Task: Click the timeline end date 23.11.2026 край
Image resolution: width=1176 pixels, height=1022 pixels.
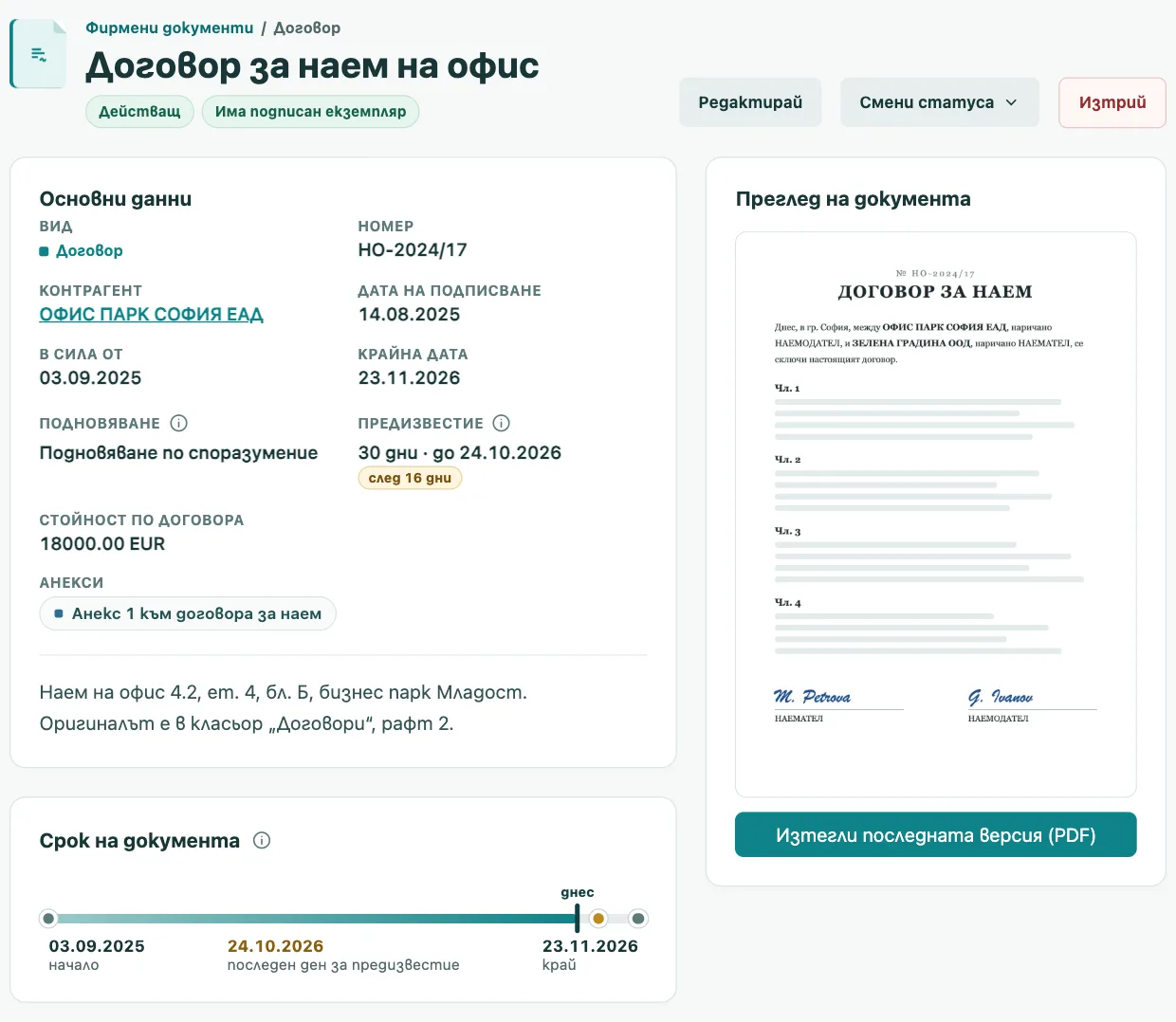Action: pos(590,955)
